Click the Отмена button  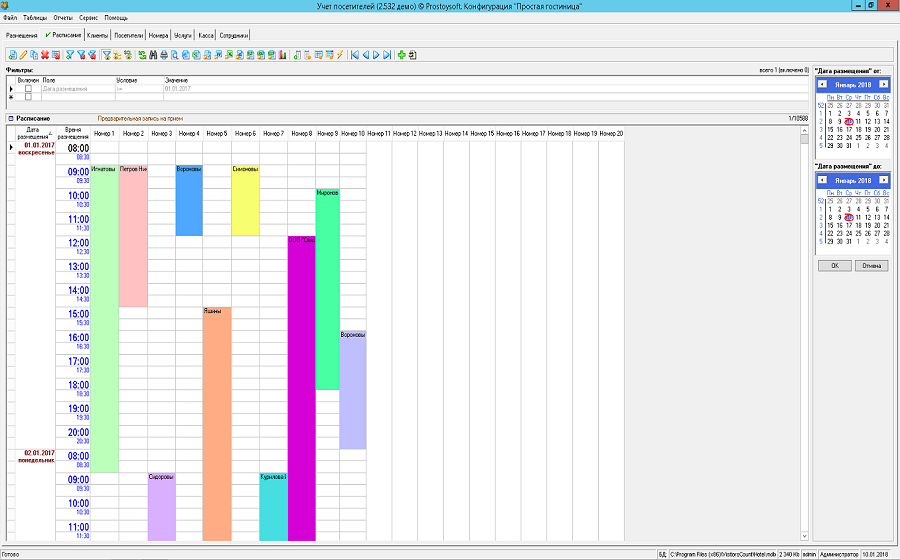(x=871, y=266)
